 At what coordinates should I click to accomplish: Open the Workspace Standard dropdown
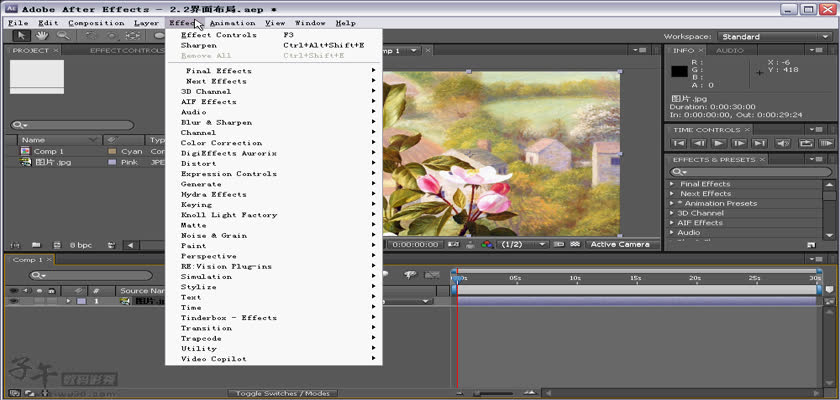[x=776, y=36]
